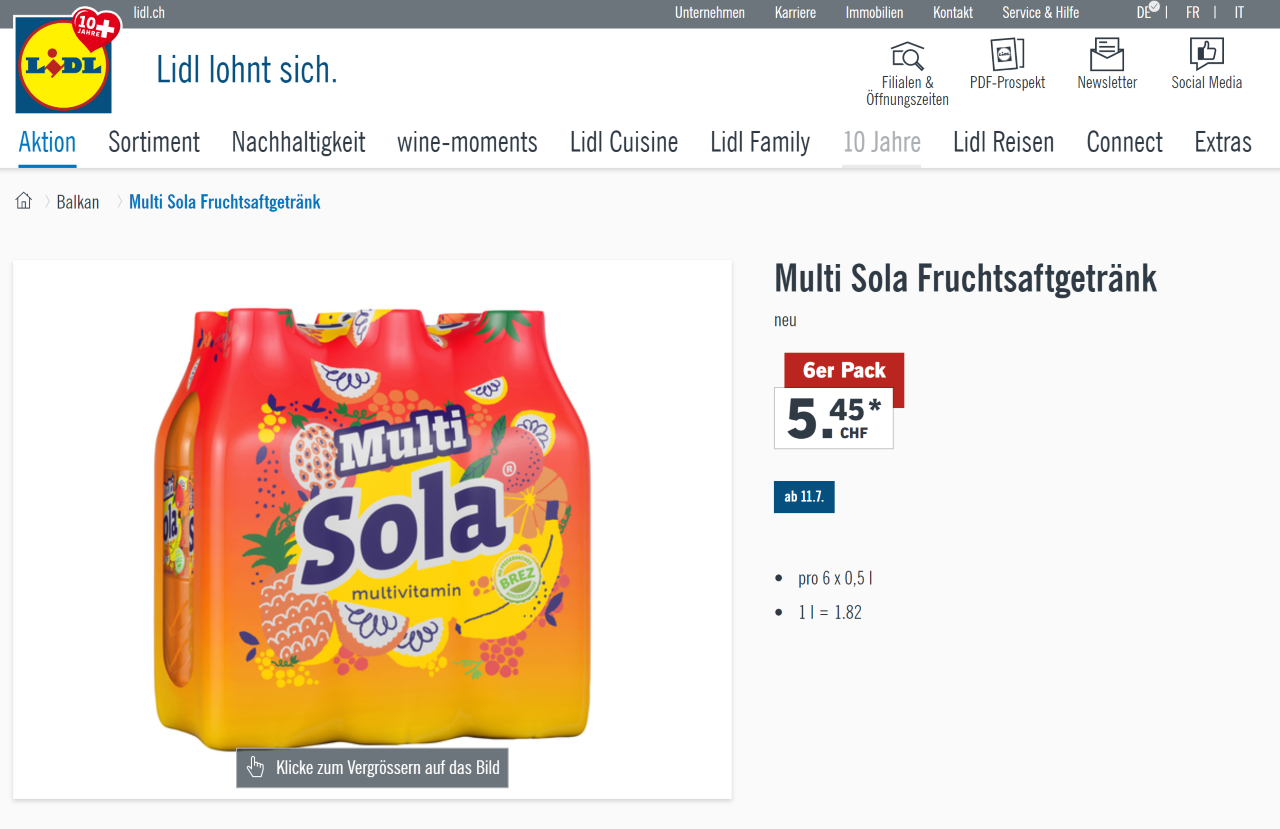Switch language to DE

tap(1144, 13)
